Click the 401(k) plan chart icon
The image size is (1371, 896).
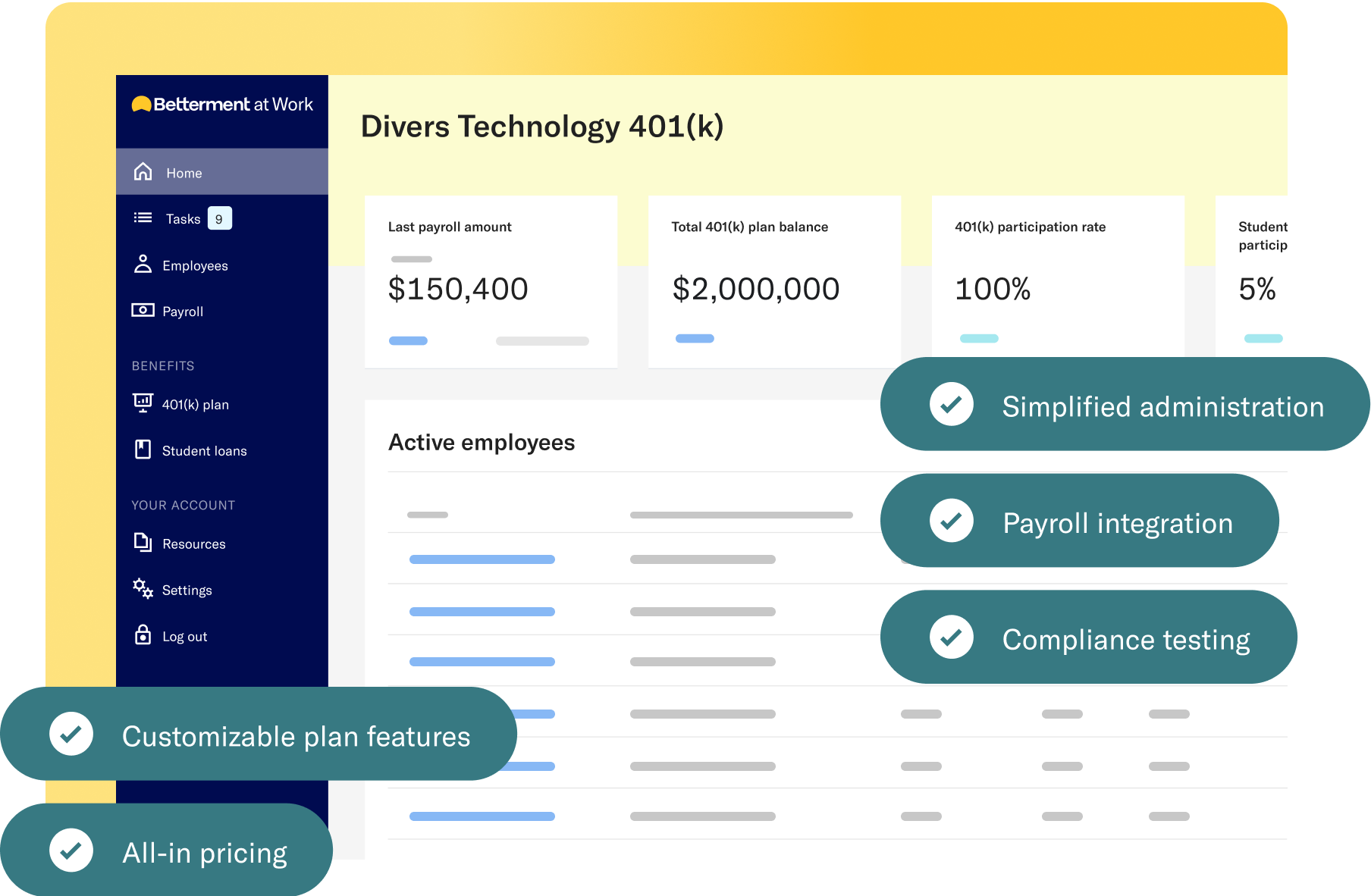pyautogui.click(x=143, y=403)
